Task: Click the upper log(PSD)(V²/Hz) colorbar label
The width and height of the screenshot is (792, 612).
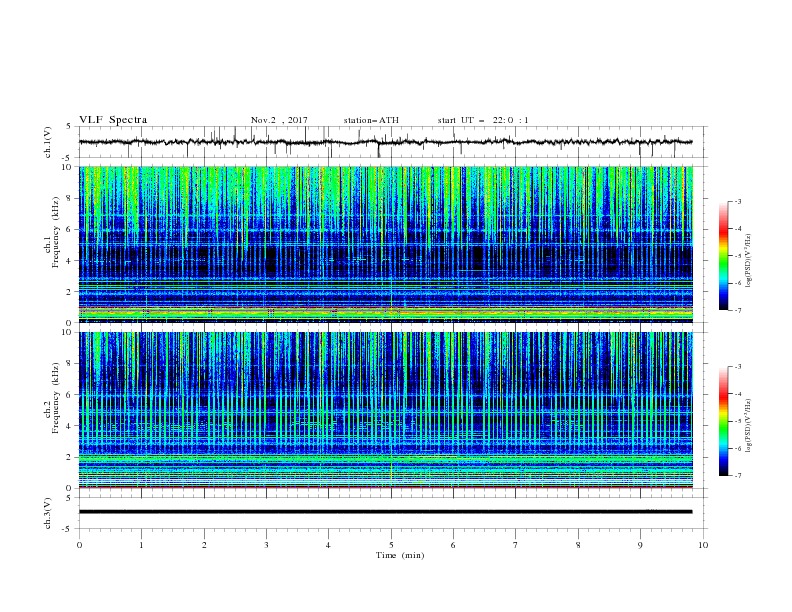Action: [749, 261]
